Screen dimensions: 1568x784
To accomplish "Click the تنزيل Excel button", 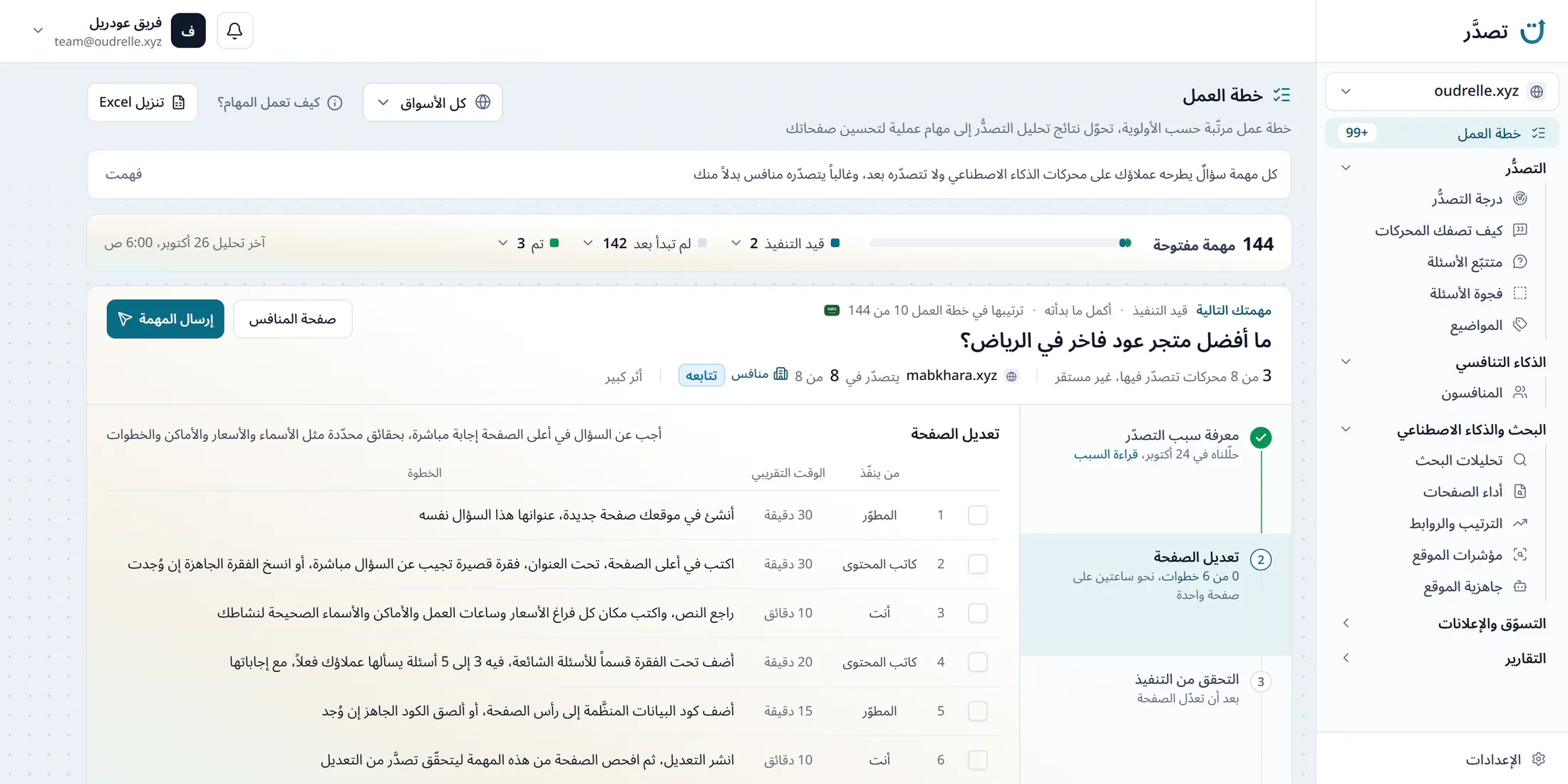I will tap(143, 103).
